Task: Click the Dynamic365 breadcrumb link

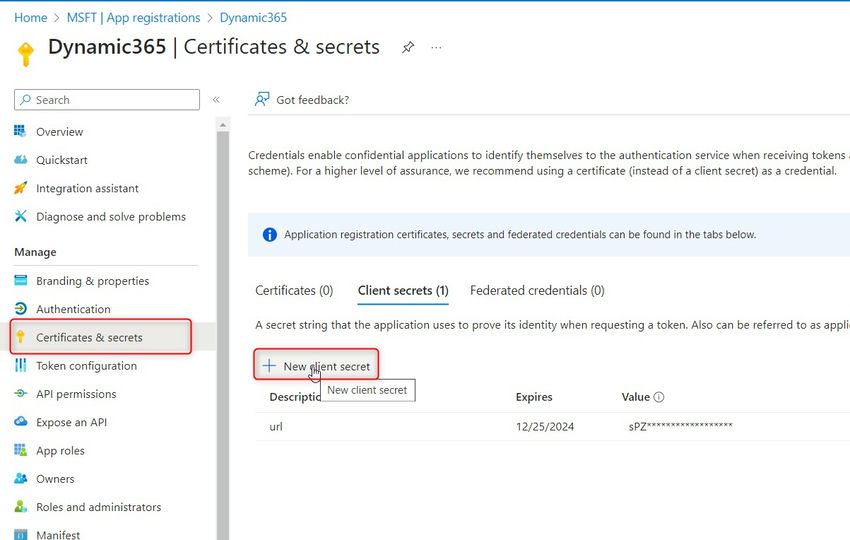Action: click(253, 18)
